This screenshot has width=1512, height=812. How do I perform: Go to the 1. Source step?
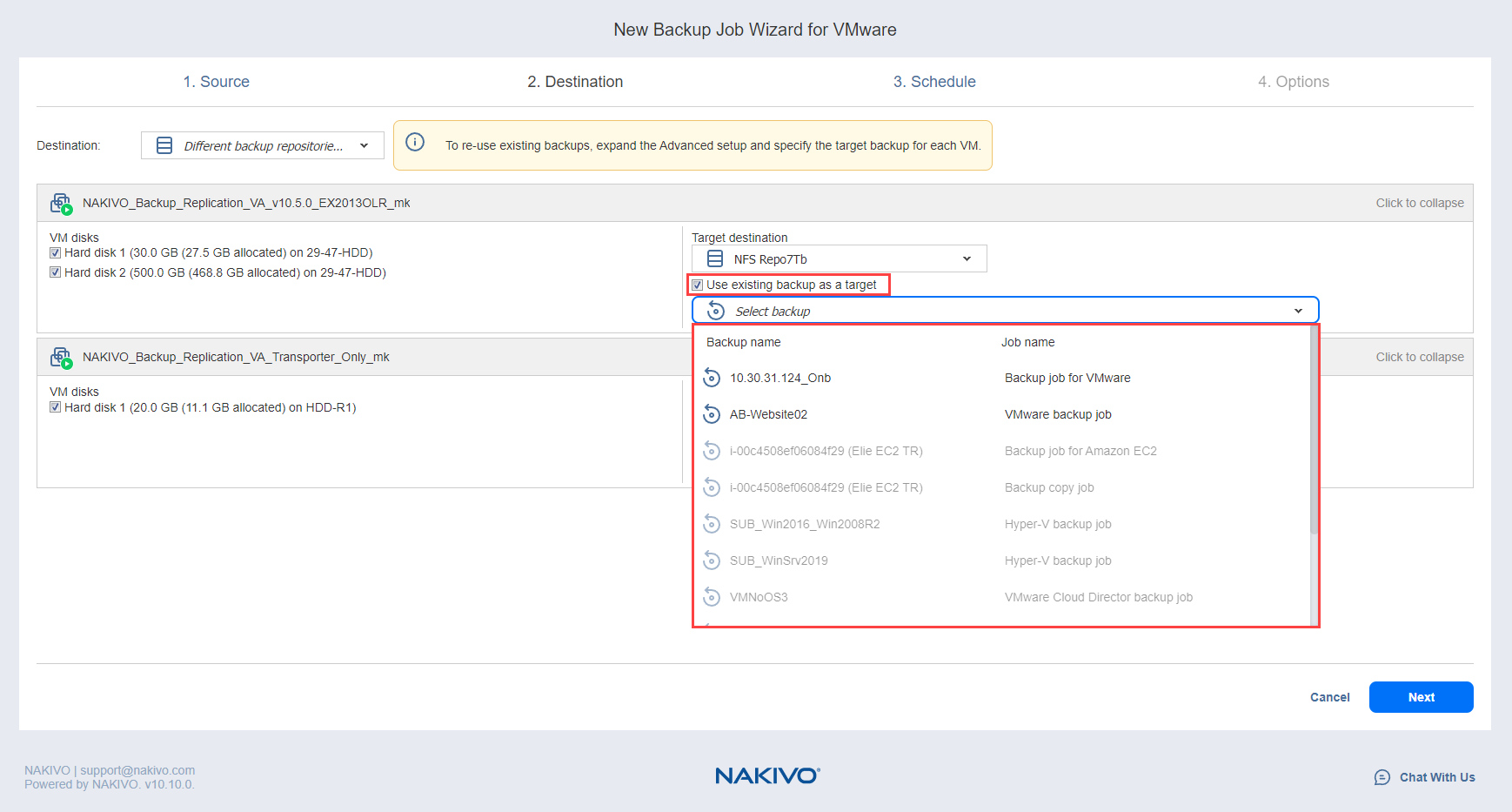[x=216, y=82]
